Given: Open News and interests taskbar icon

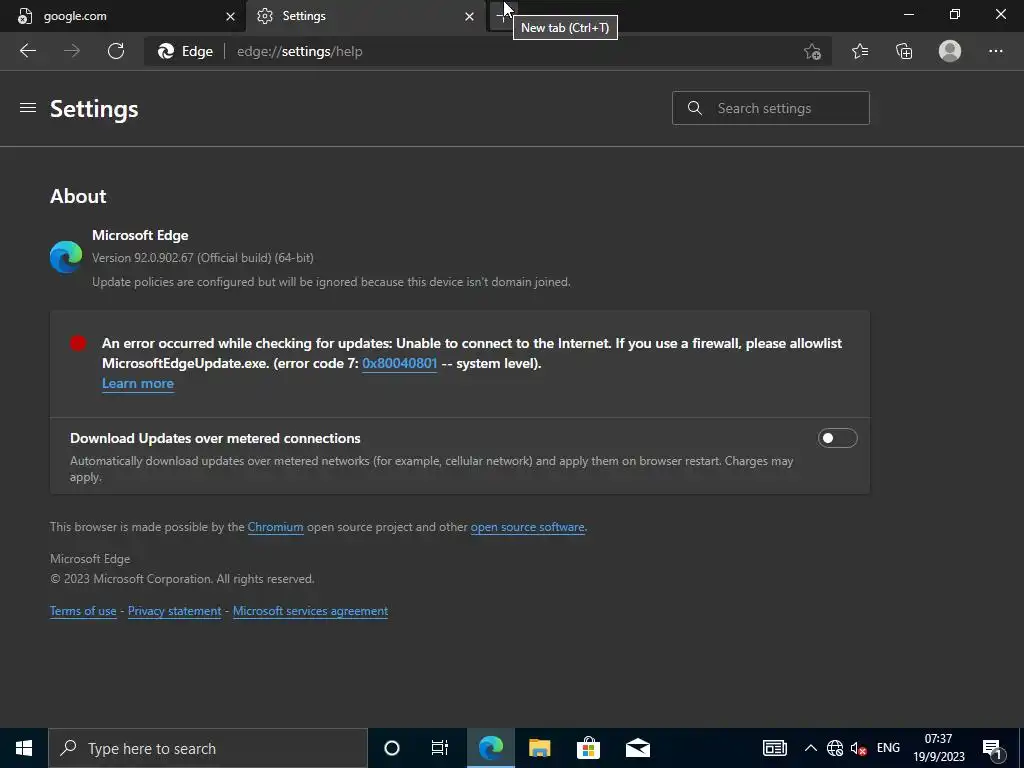Looking at the screenshot, I should click(775, 748).
